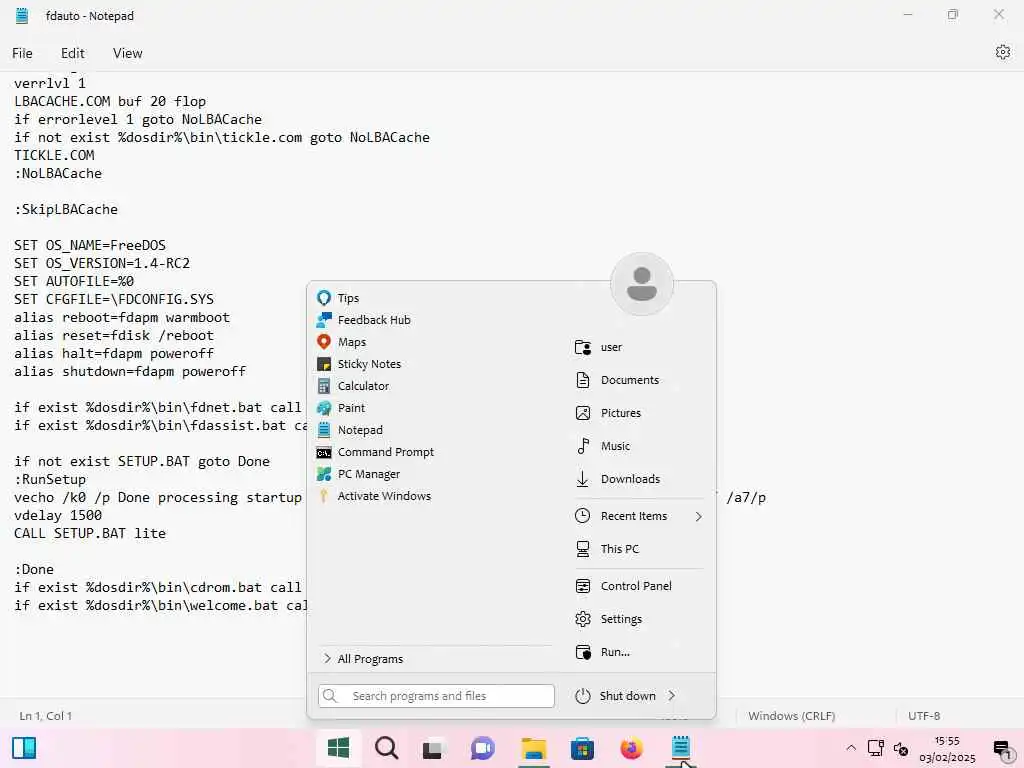The width and height of the screenshot is (1024, 768).
Task: Open Task View on taskbar
Action: 432,748
